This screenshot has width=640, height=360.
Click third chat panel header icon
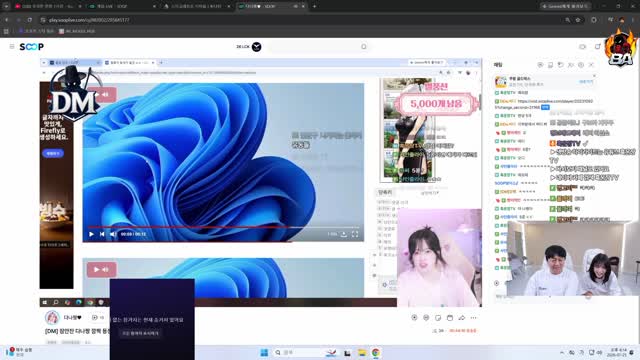(560, 65)
